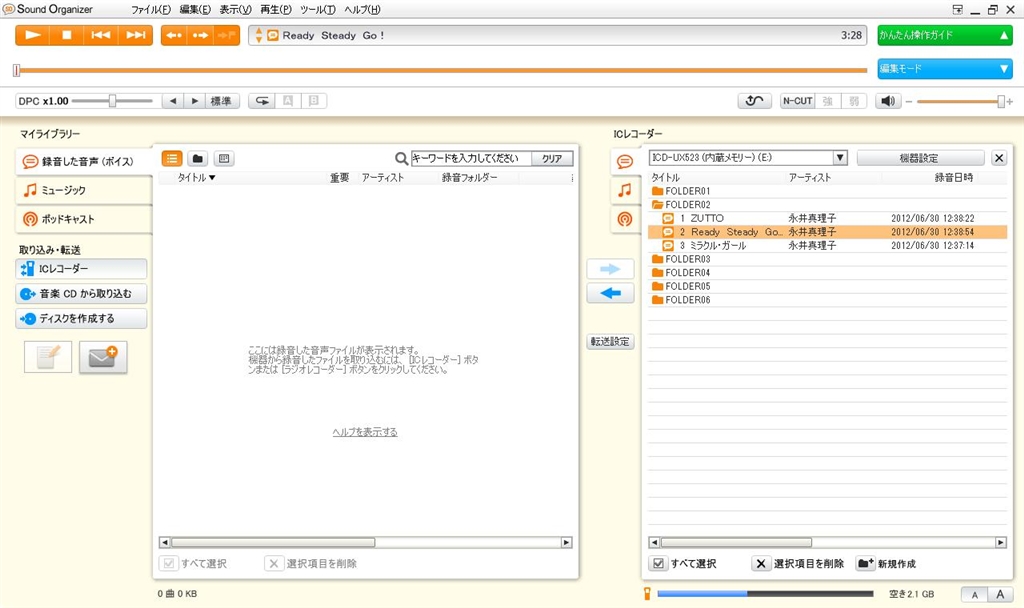1024x608 pixels.
Task: Click the ヘルプを表示する link
Action: click(x=365, y=432)
